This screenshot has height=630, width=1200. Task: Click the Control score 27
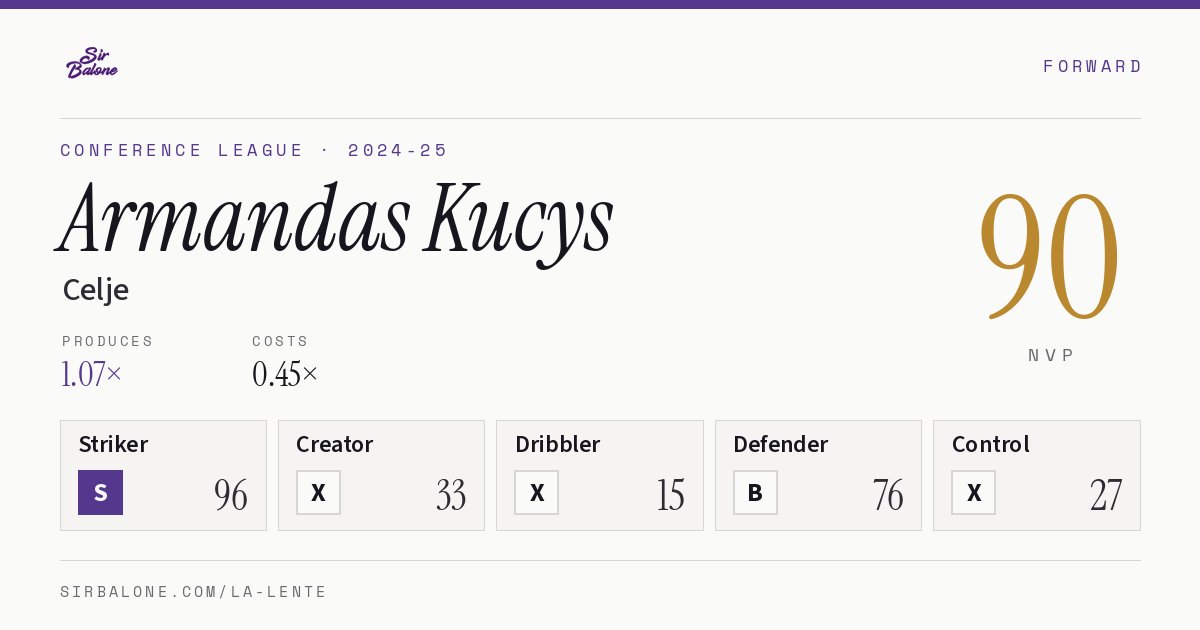(1106, 495)
